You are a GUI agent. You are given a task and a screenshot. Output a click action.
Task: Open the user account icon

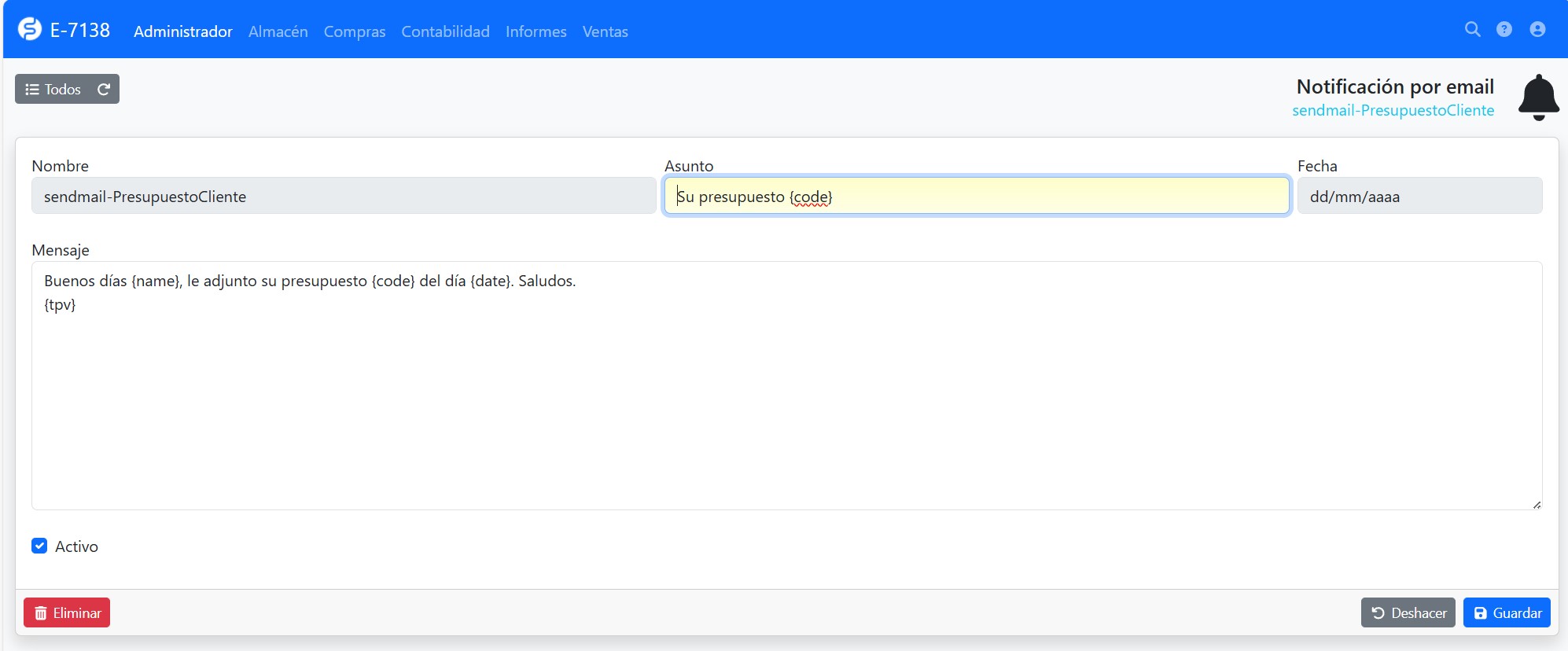click(x=1537, y=30)
